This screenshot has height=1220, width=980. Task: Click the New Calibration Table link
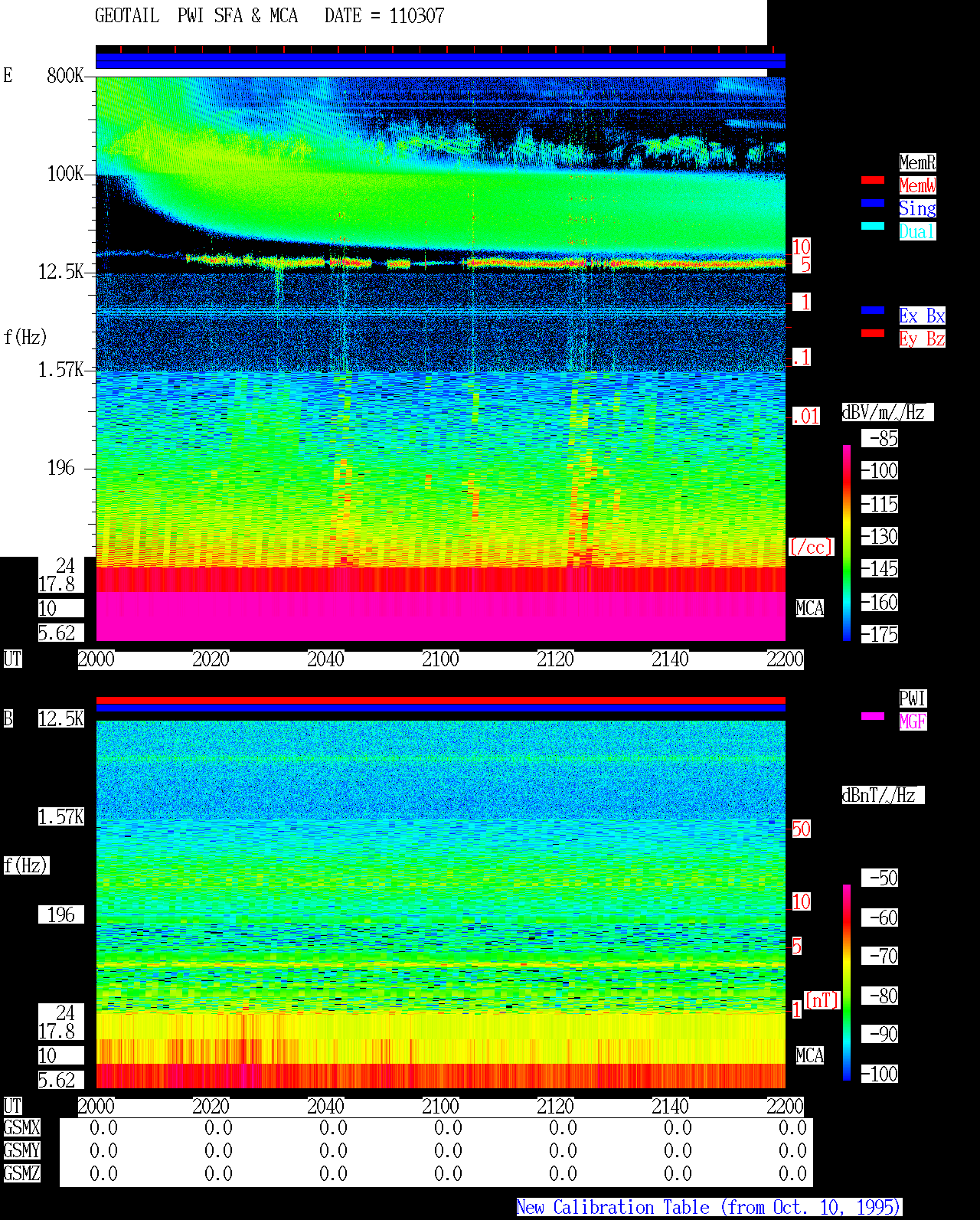709,1207
